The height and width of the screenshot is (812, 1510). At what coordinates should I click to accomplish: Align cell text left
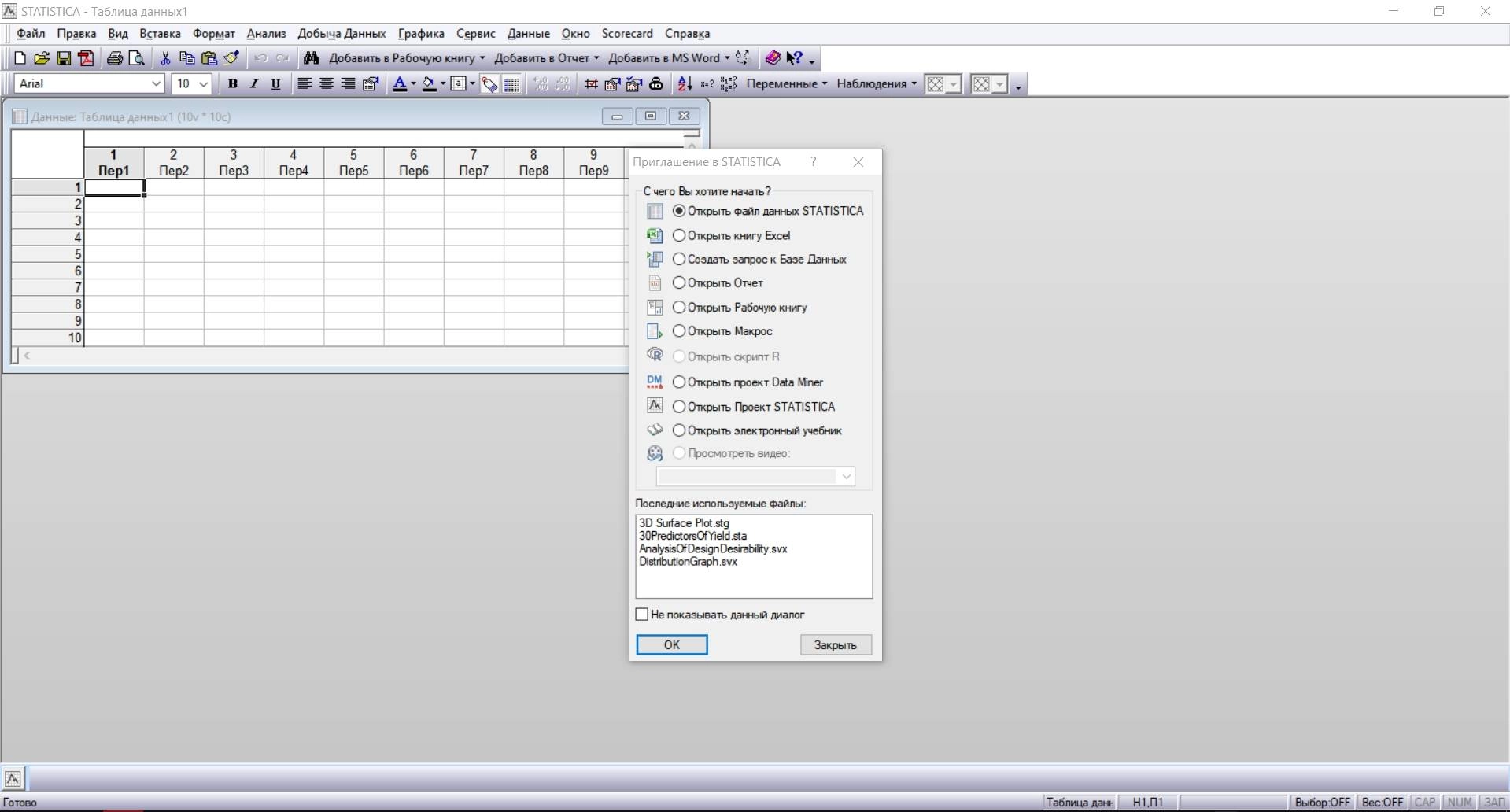coord(305,84)
